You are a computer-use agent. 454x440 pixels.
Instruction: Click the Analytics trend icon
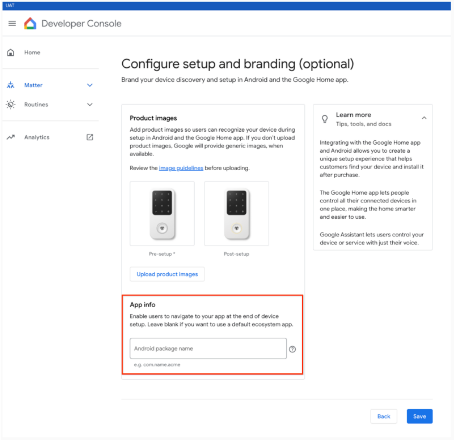pyautogui.click(x=11, y=137)
